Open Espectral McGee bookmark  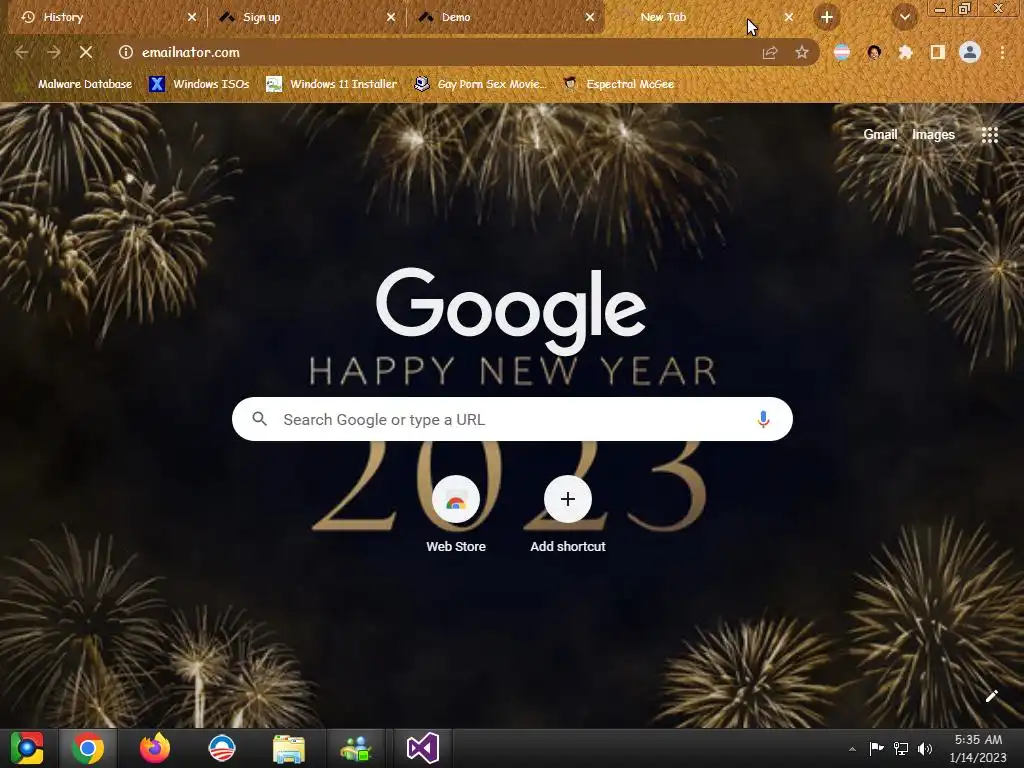click(618, 84)
